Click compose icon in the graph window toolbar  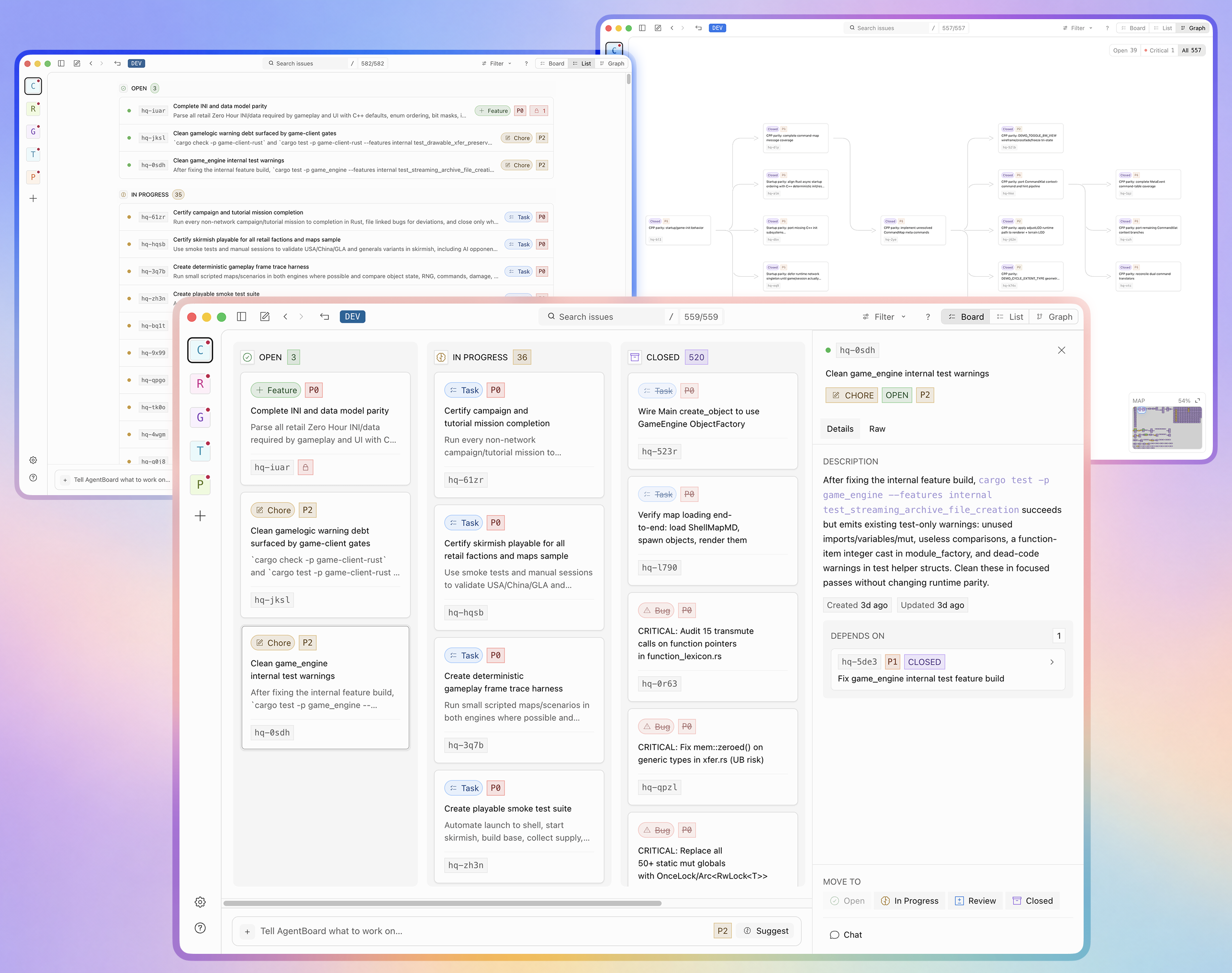[x=658, y=28]
